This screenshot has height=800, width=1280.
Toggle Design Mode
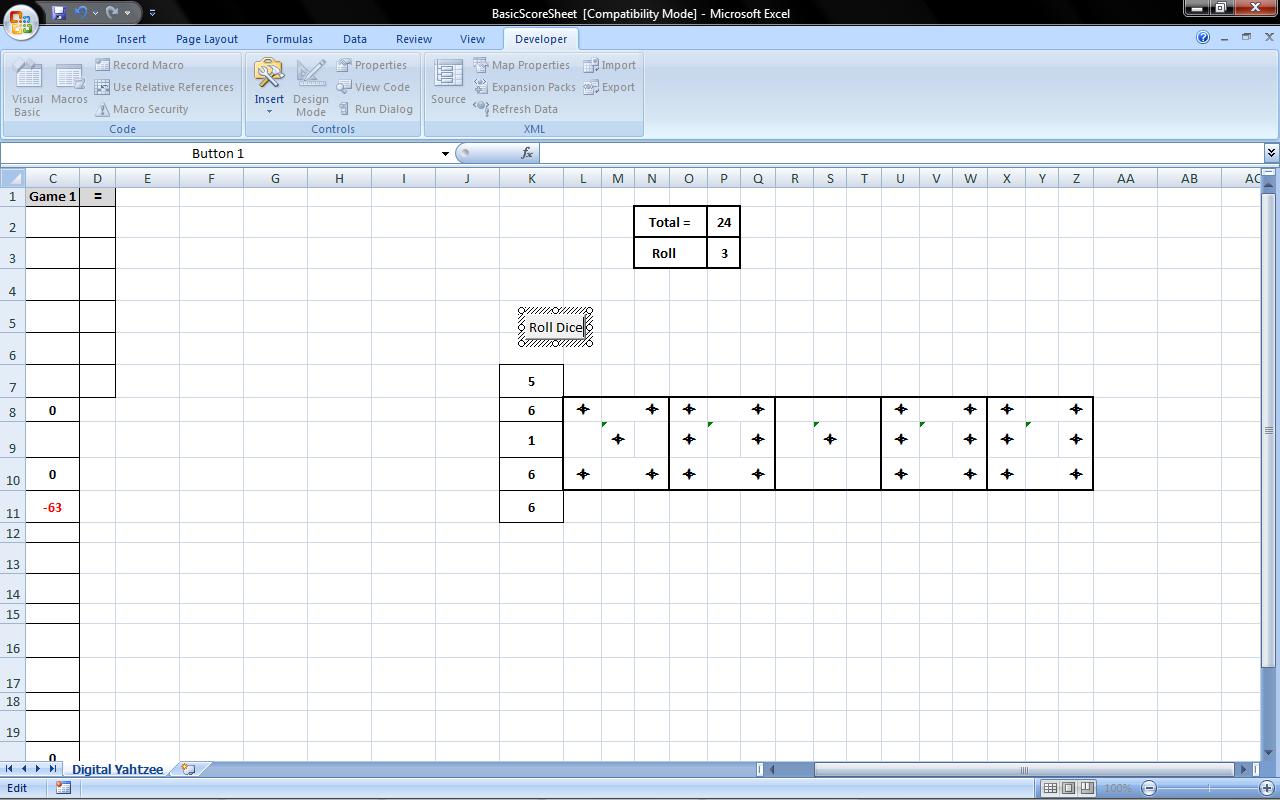(x=311, y=88)
